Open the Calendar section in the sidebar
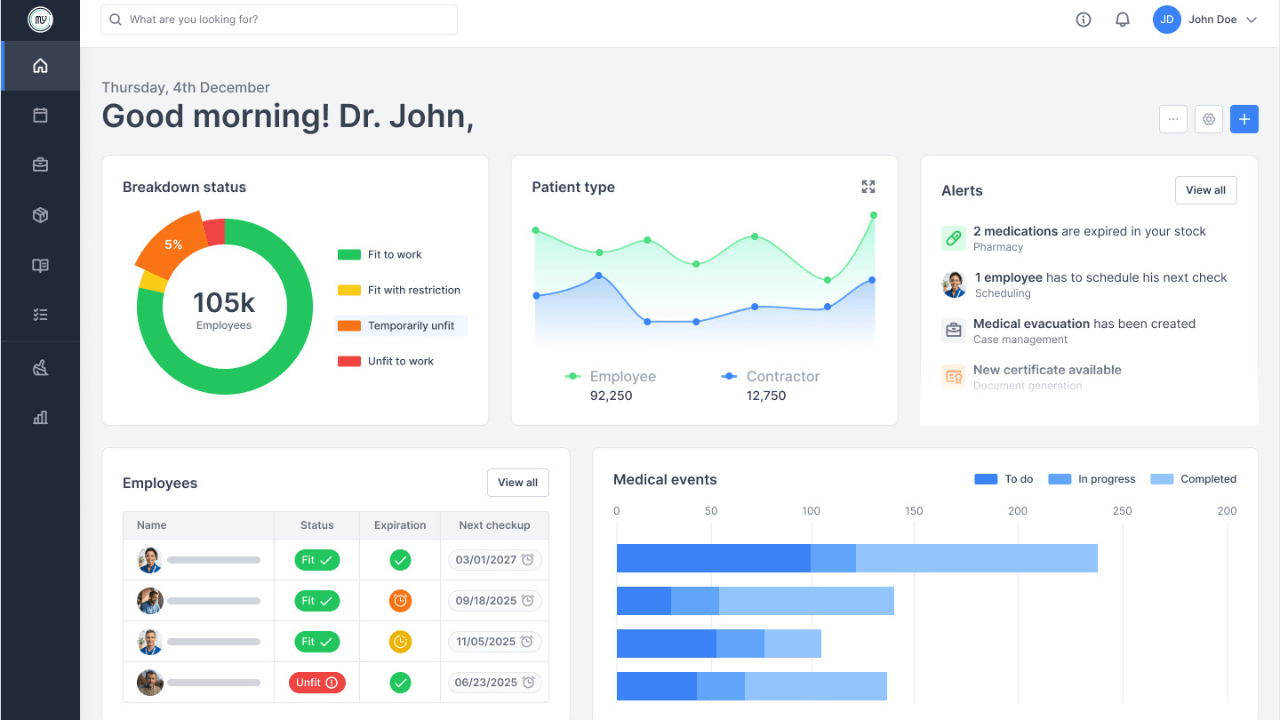Image resolution: width=1280 pixels, height=720 pixels. point(40,114)
